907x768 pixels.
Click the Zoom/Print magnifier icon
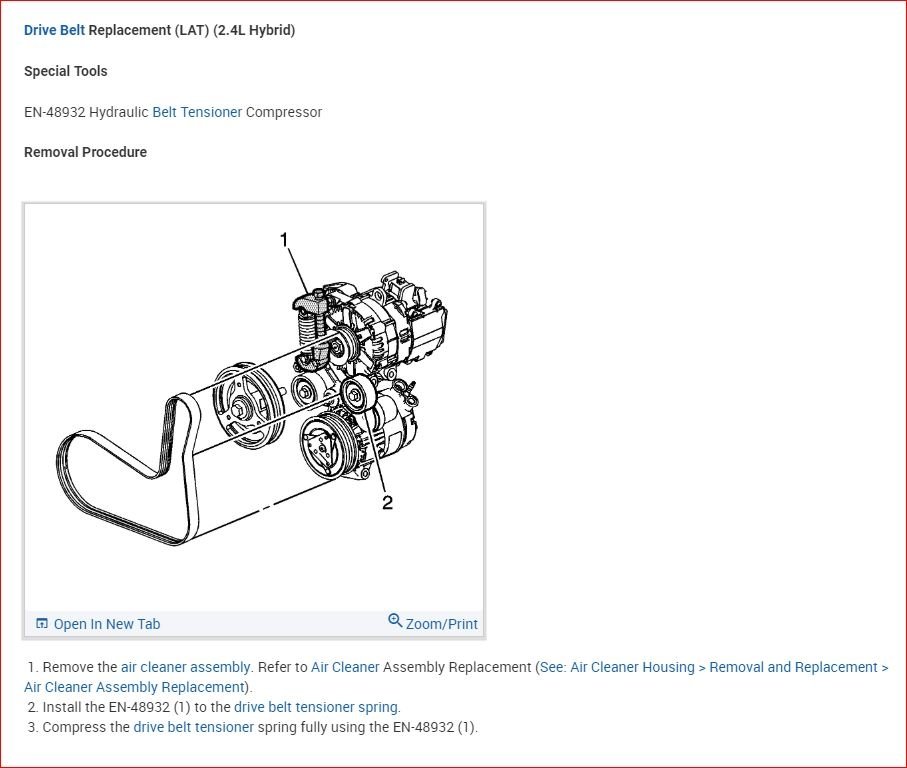[394, 621]
